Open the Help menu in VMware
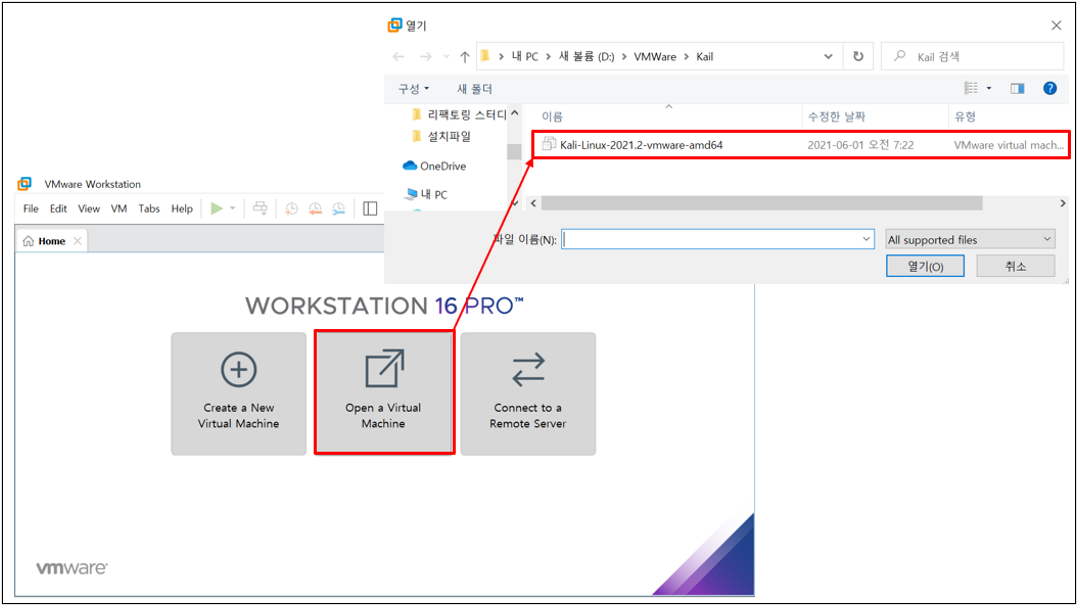 (x=182, y=209)
